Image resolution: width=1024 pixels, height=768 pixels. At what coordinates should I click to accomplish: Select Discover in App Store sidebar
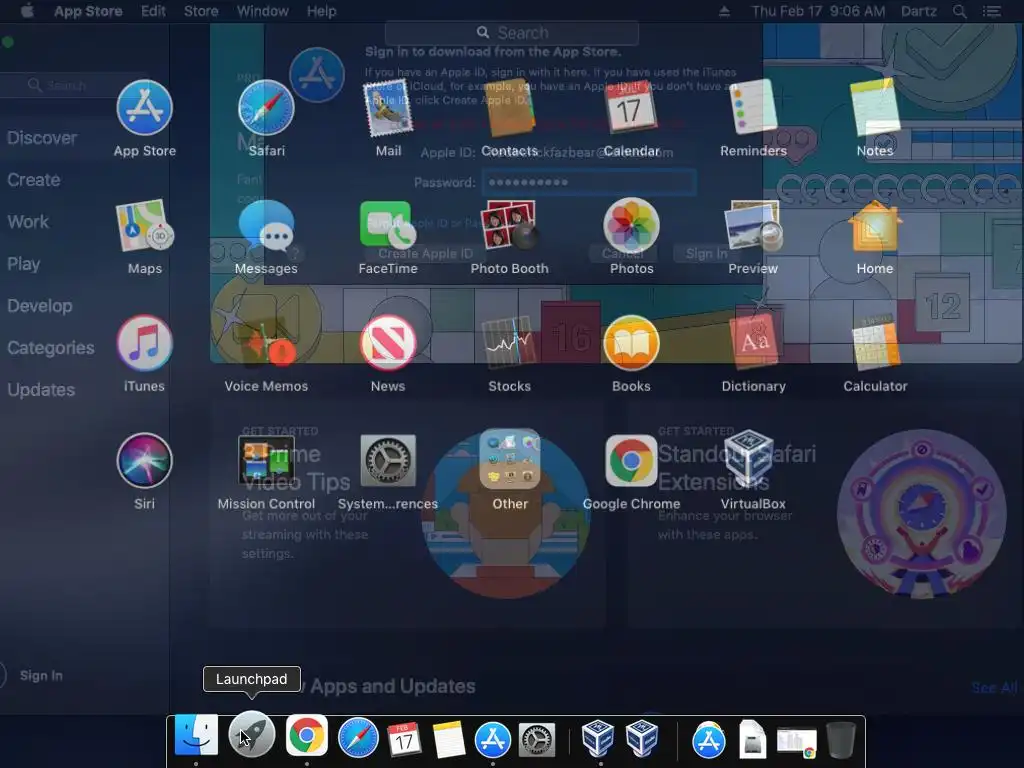tap(42, 138)
